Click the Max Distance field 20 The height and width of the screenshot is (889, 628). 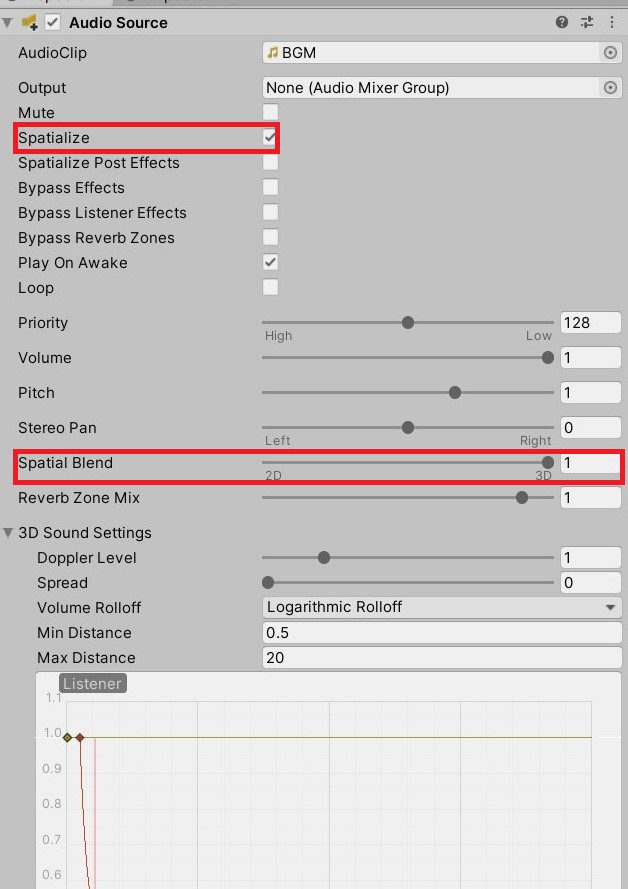pyautogui.click(x=442, y=658)
